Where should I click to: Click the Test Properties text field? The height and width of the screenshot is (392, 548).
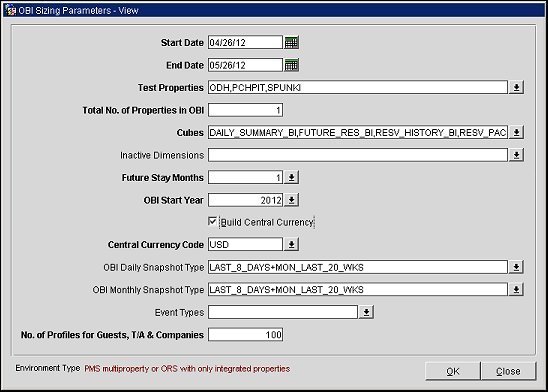pyautogui.click(x=358, y=87)
